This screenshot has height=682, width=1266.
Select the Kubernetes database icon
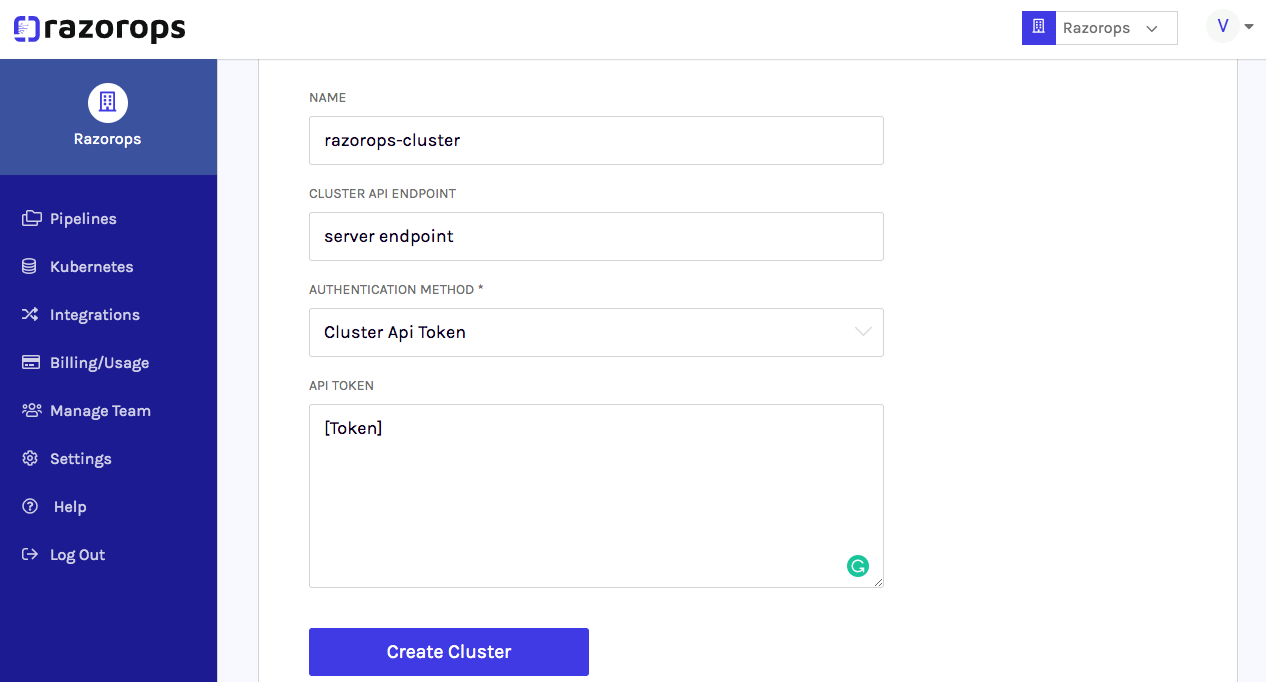tap(30, 267)
